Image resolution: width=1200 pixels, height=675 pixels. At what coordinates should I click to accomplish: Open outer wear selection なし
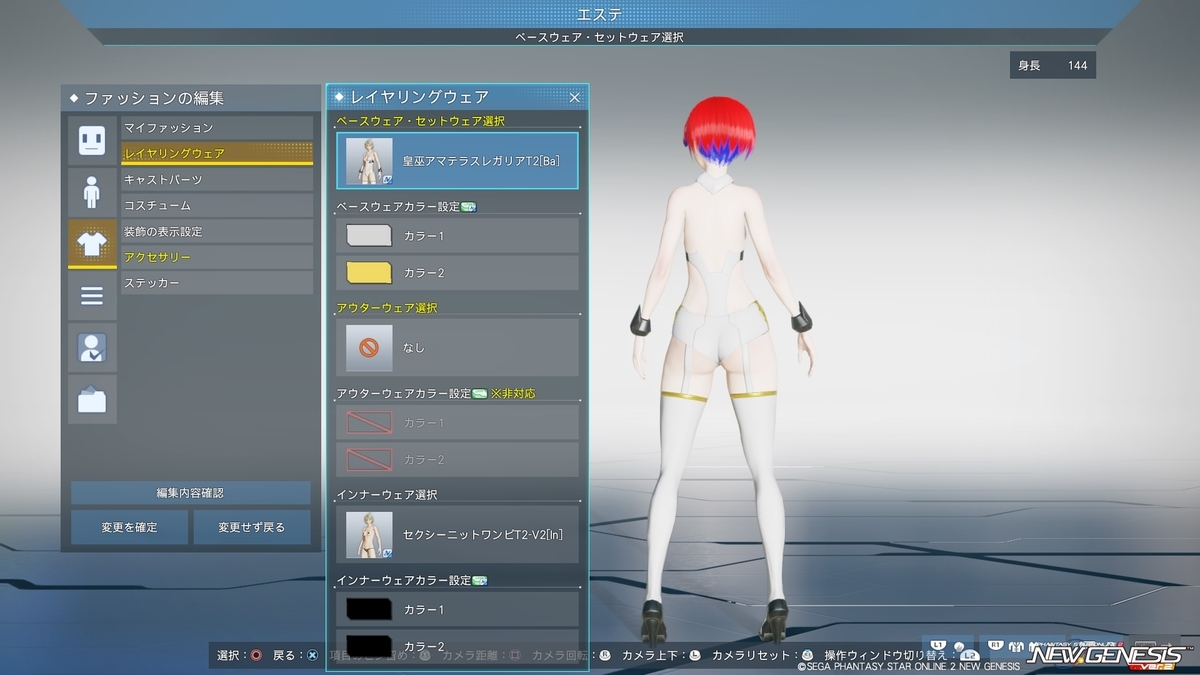pyautogui.click(x=457, y=347)
